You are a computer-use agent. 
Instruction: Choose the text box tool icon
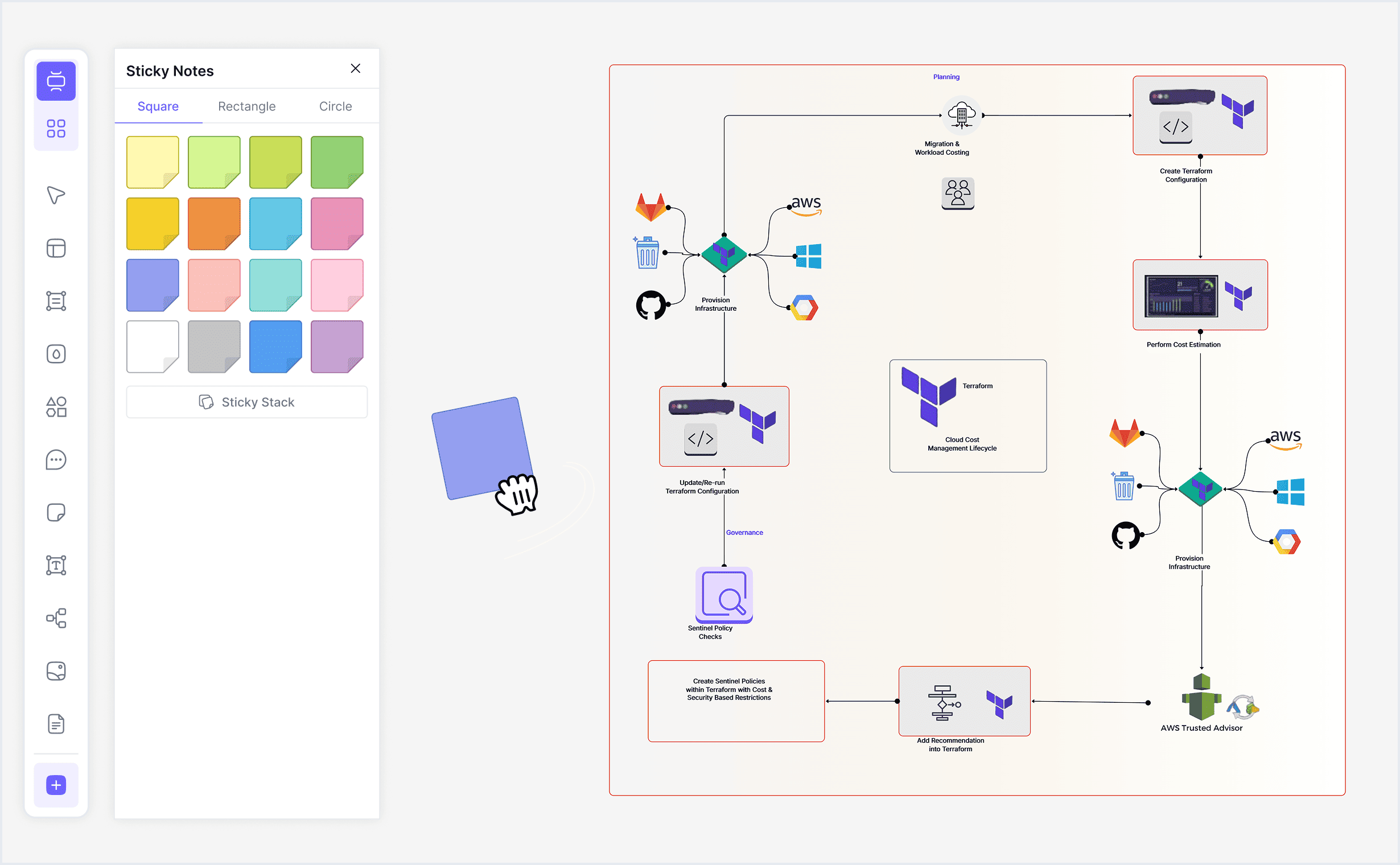point(56,565)
